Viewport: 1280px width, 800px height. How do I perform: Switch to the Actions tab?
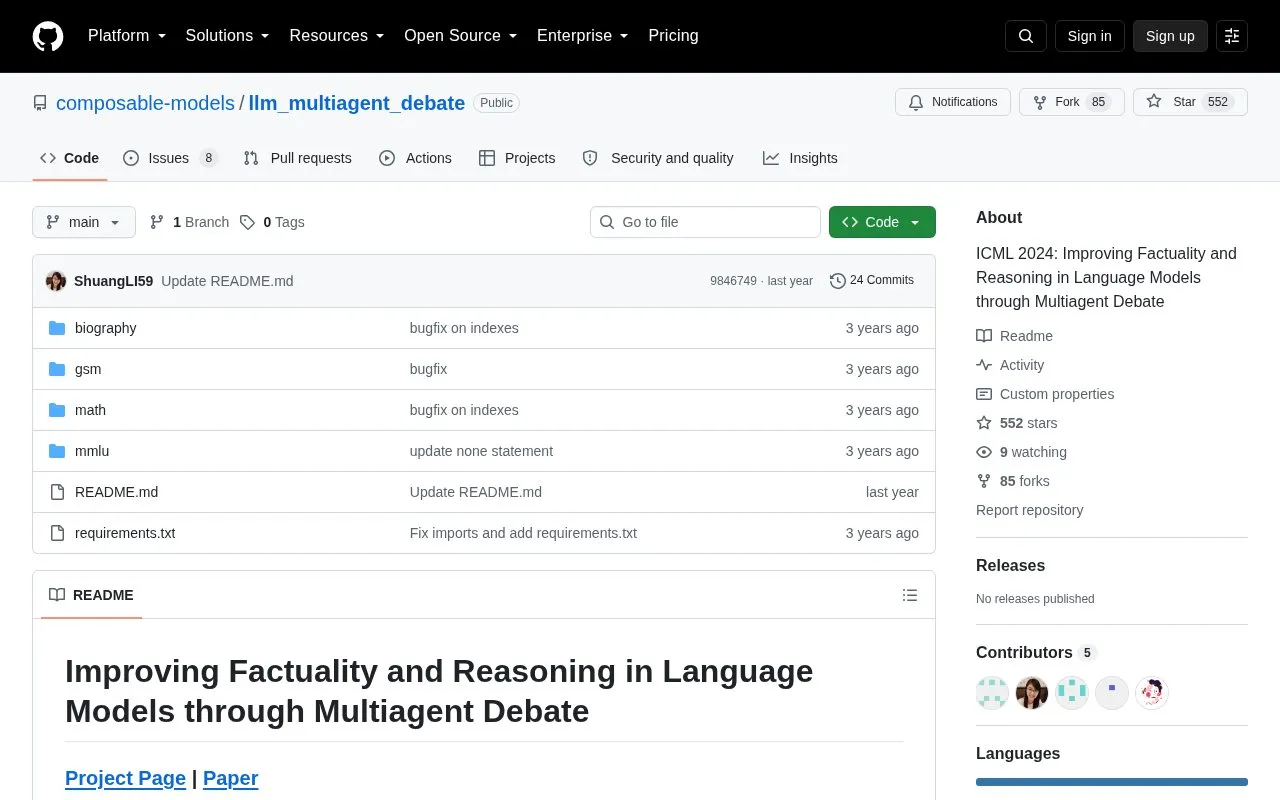coord(415,158)
